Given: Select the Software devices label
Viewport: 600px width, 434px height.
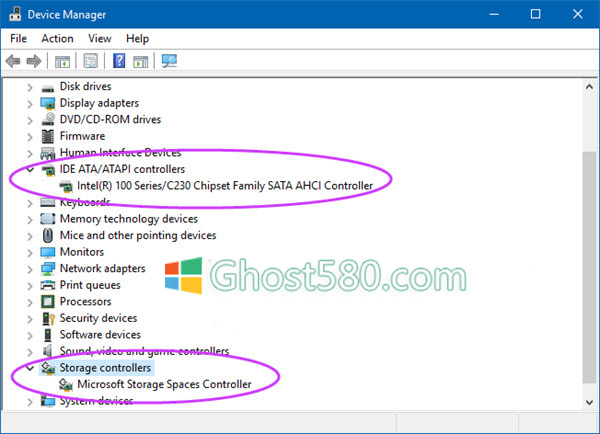Looking at the screenshot, I should point(100,334).
